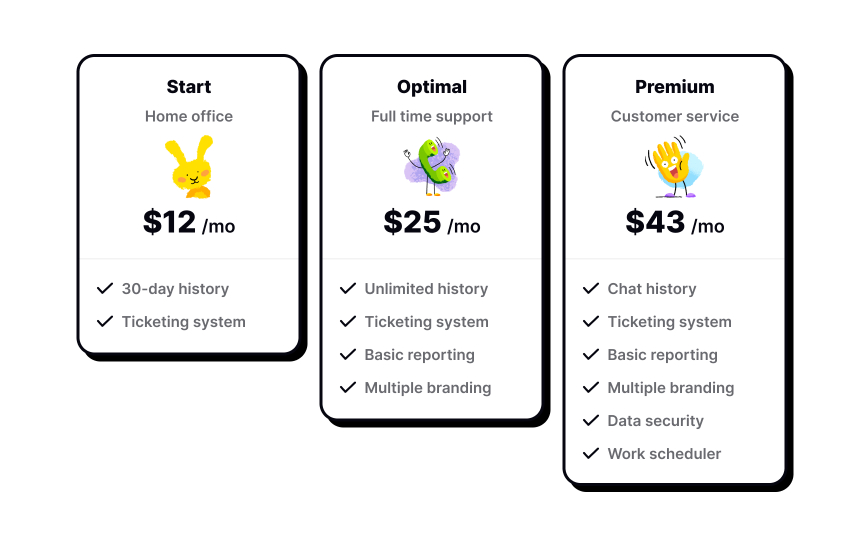Click checkmark by Optimal's Multiple branding
Image resolution: width=864 pixels, height=540 pixels.
click(x=348, y=388)
